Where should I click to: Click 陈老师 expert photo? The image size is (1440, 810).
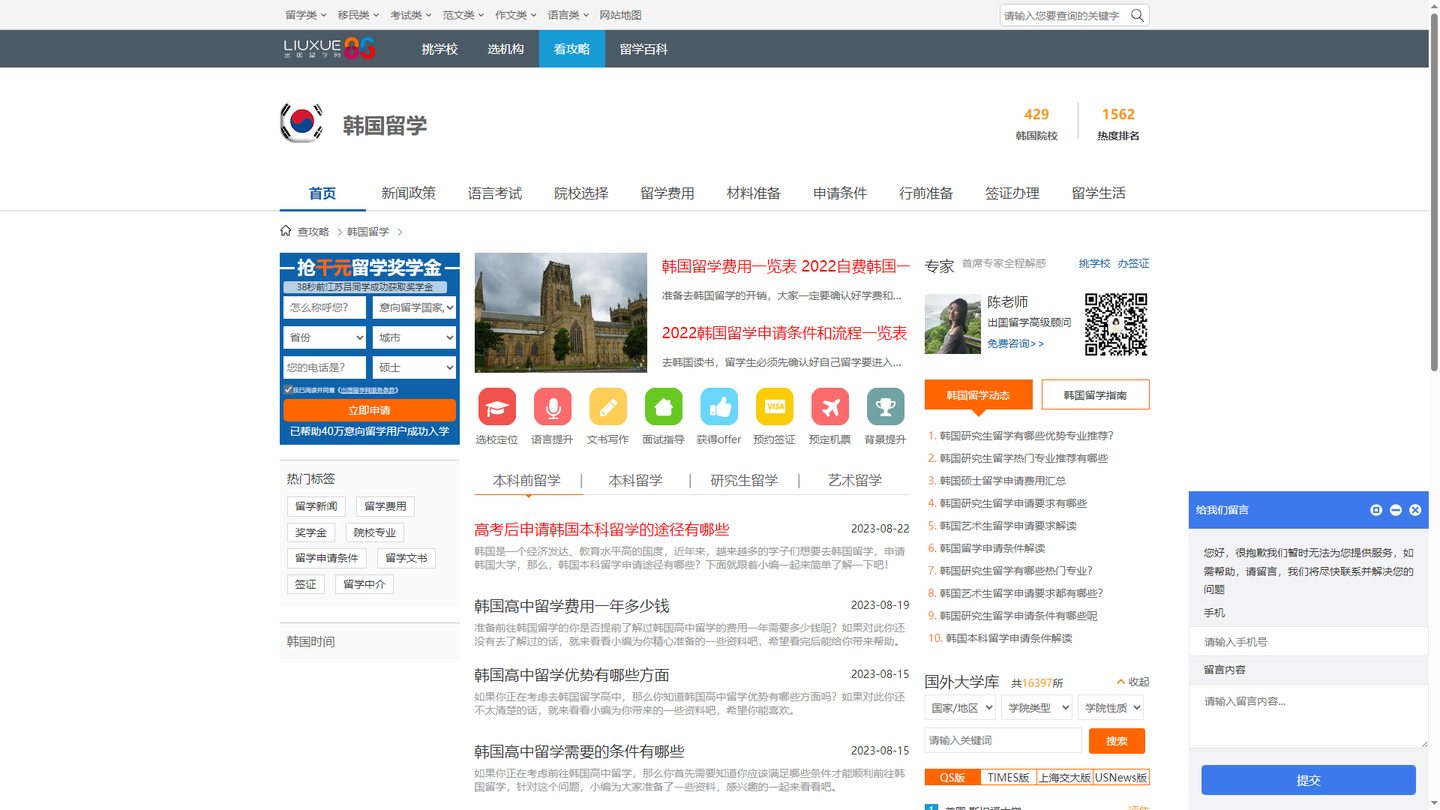point(953,324)
